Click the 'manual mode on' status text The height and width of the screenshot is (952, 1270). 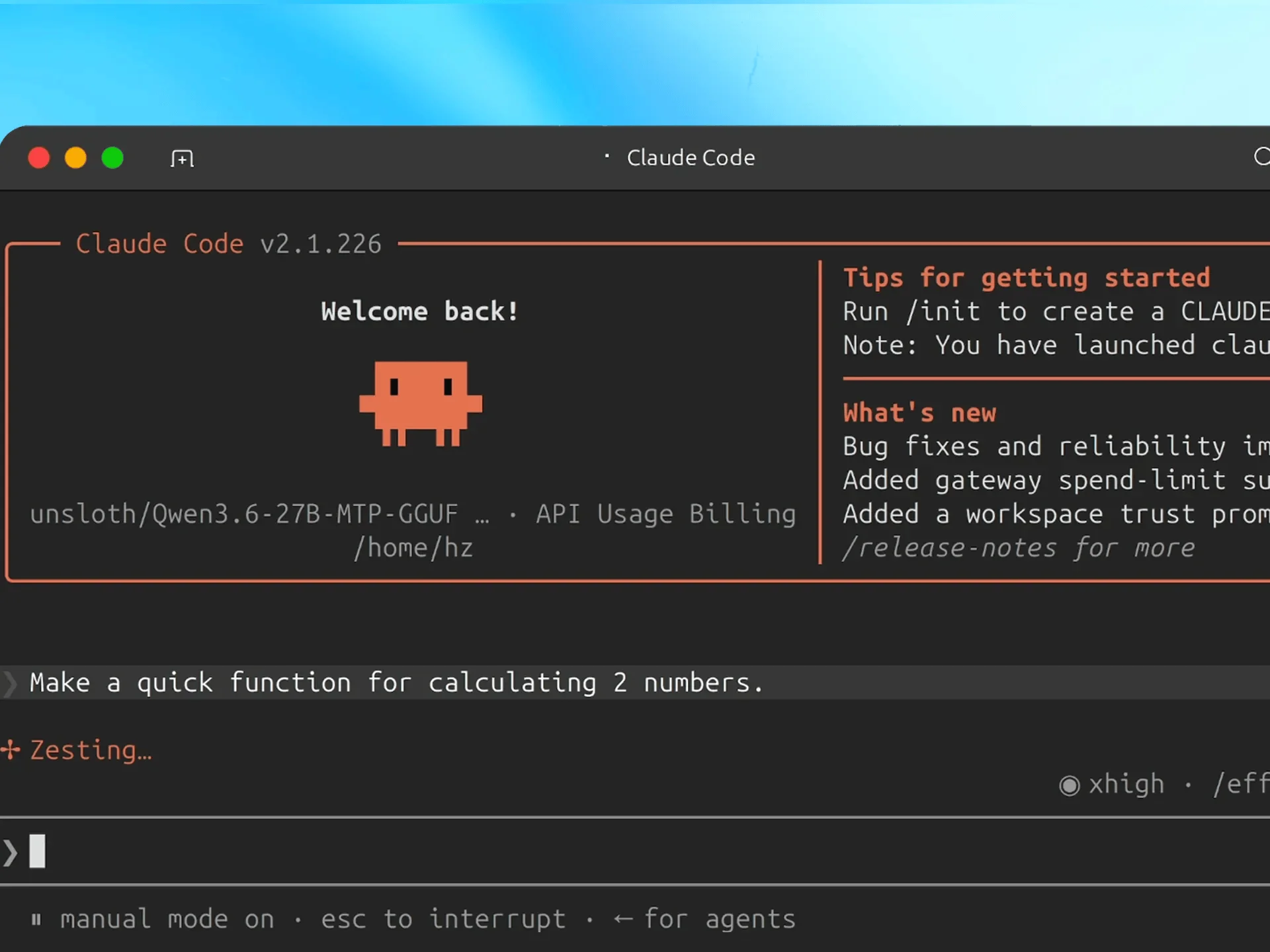click(x=167, y=920)
